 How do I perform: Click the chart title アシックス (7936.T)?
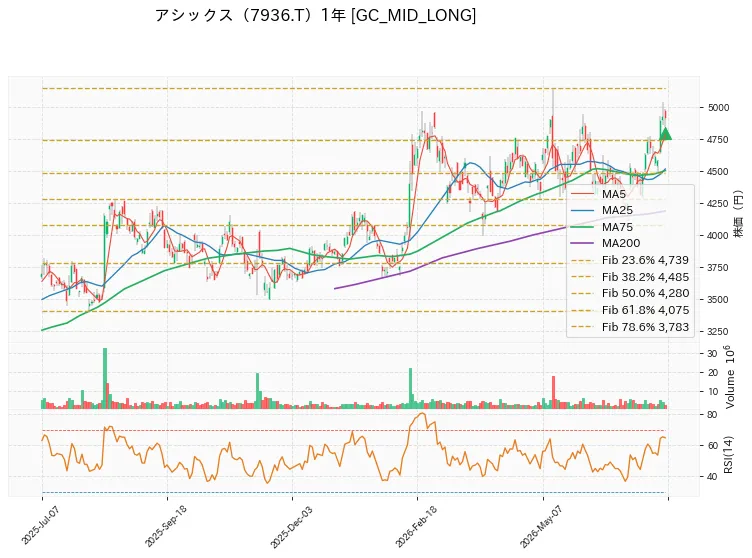[x=235, y=15]
